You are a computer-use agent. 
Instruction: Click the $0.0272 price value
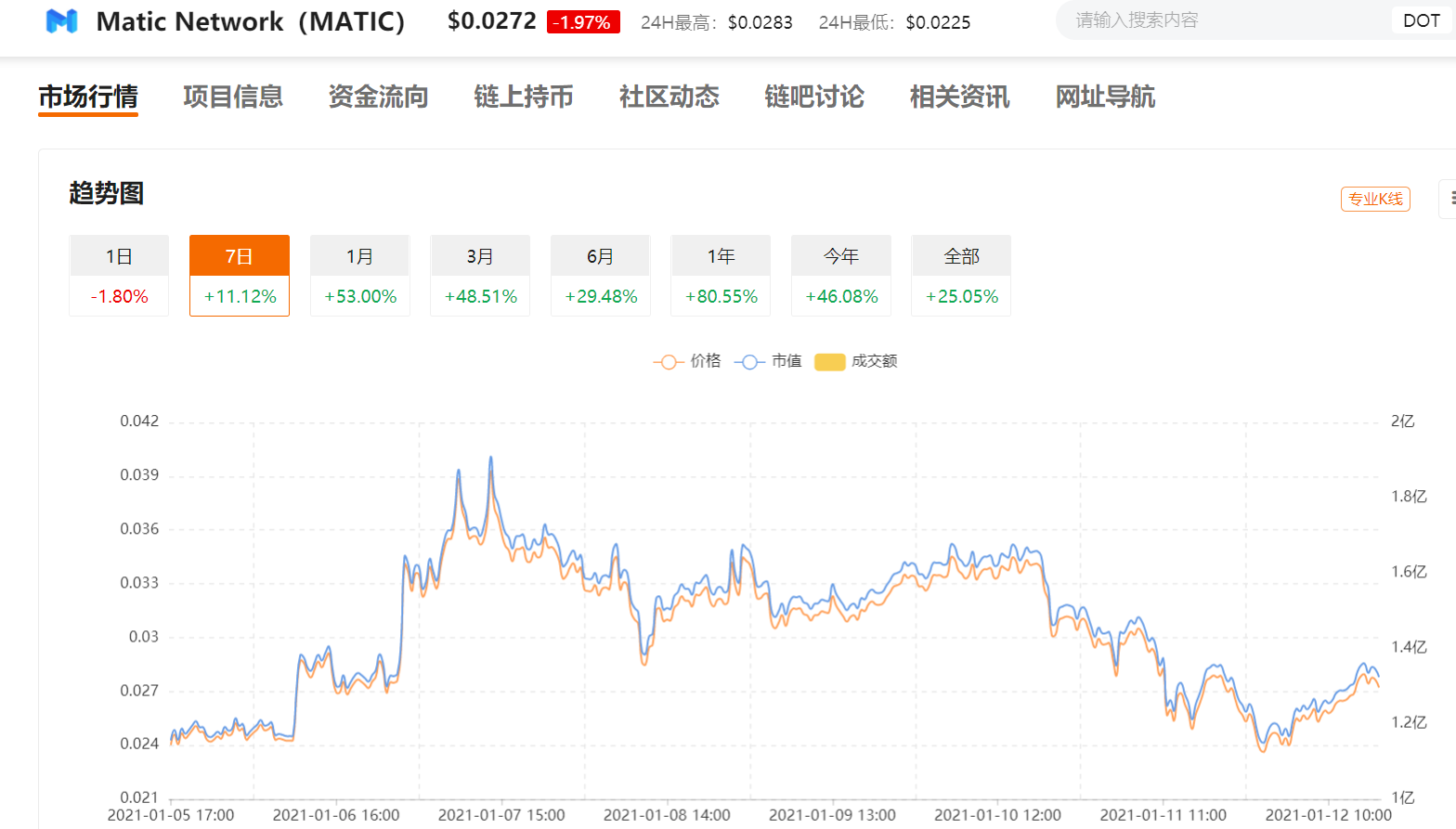coord(492,20)
